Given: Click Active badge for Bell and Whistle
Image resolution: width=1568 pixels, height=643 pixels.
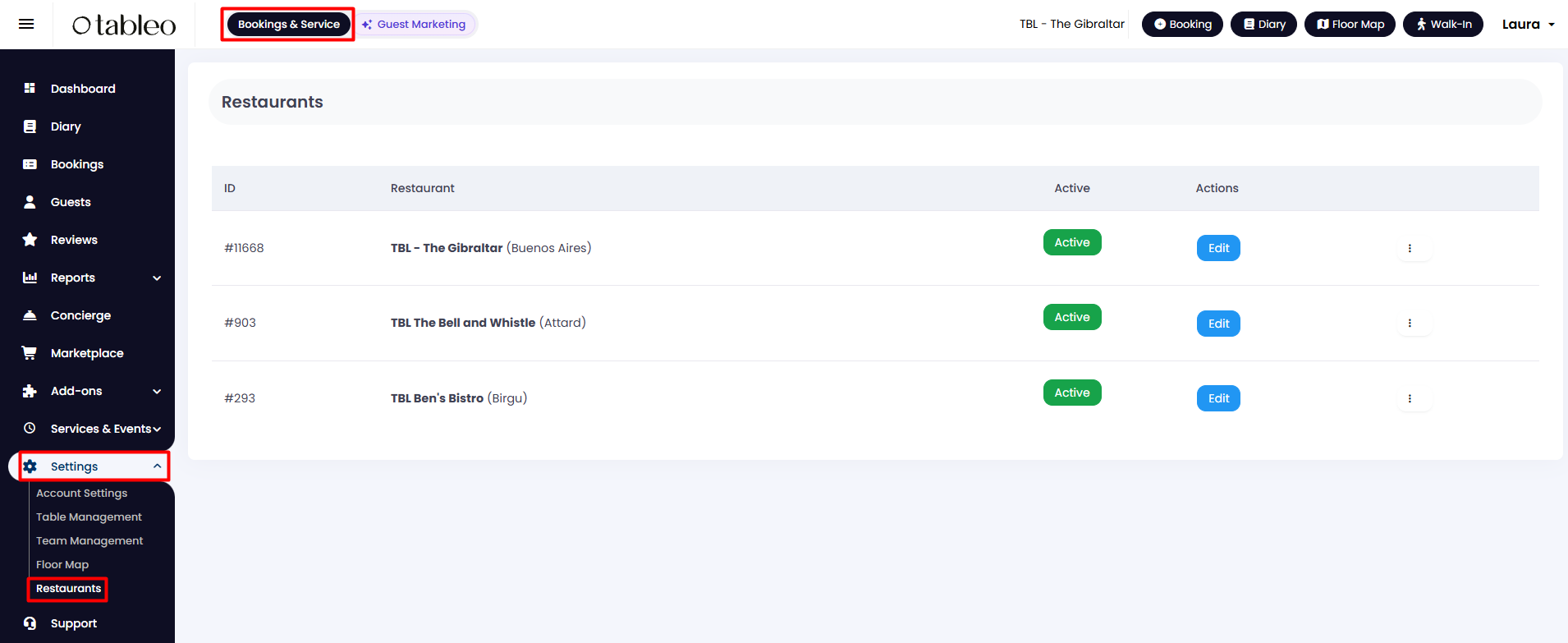Looking at the screenshot, I should coord(1072,317).
